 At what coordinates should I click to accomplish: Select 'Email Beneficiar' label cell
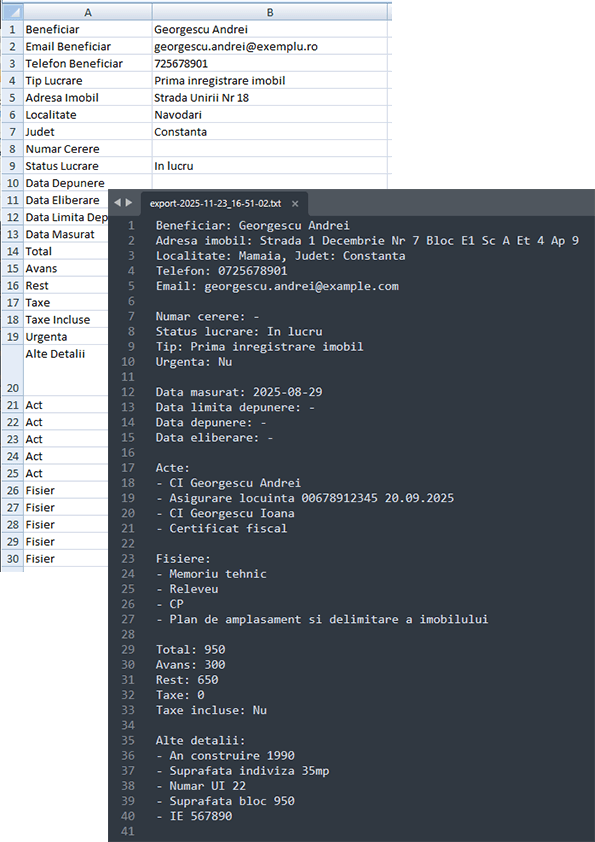pyautogui.click(x=88, y=46)
